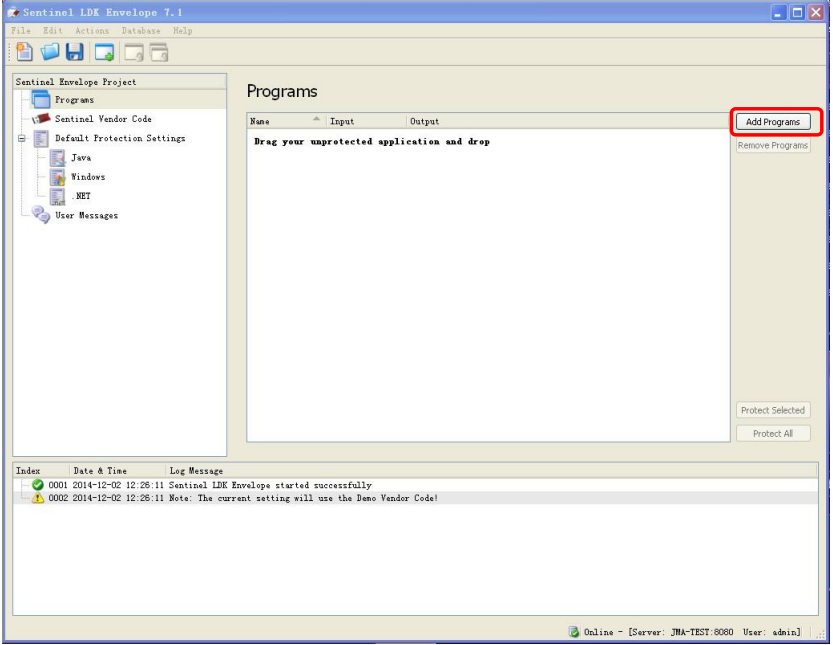
Task: Click the Input column header
Action: click(x=342, y=121)
